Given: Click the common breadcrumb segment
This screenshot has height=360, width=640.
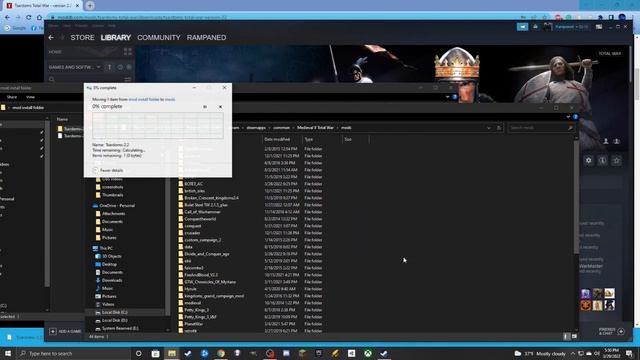Looking at the screenshot, I should tap(281, 128).
